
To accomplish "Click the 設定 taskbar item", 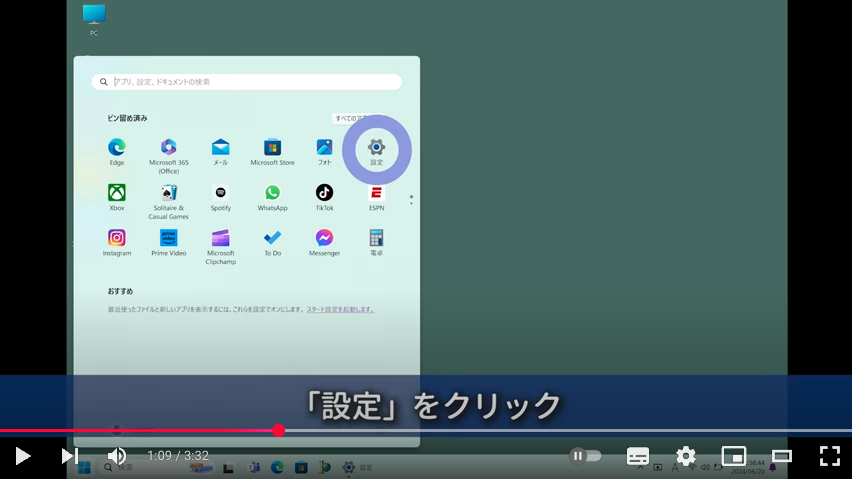I will (x=358, y=467).
